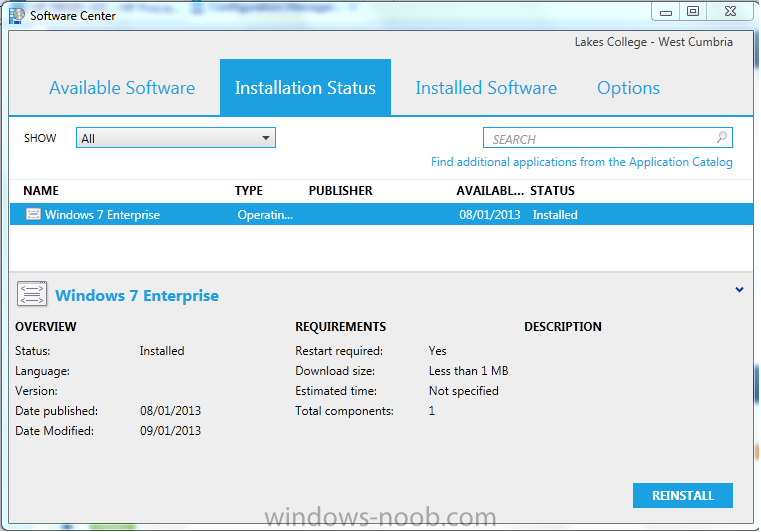Viewport: 761px width, 532px height.
Task: Select the Windows 7 Enterprise row
Action: click(381, 215)
